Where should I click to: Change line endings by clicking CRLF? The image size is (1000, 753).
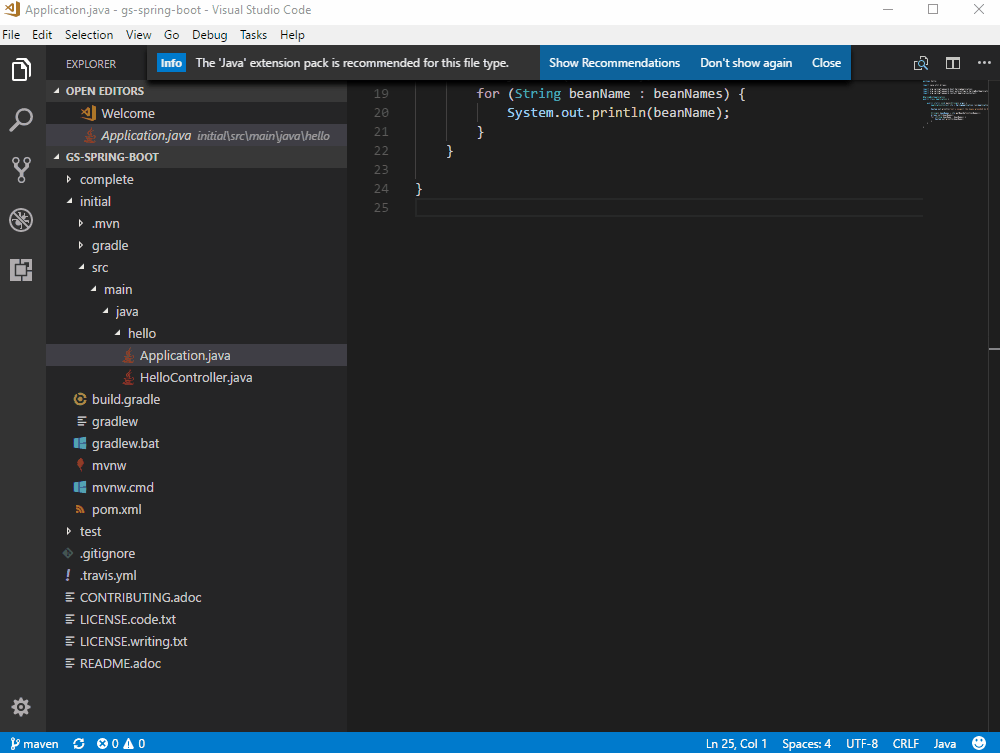[905, 743]
